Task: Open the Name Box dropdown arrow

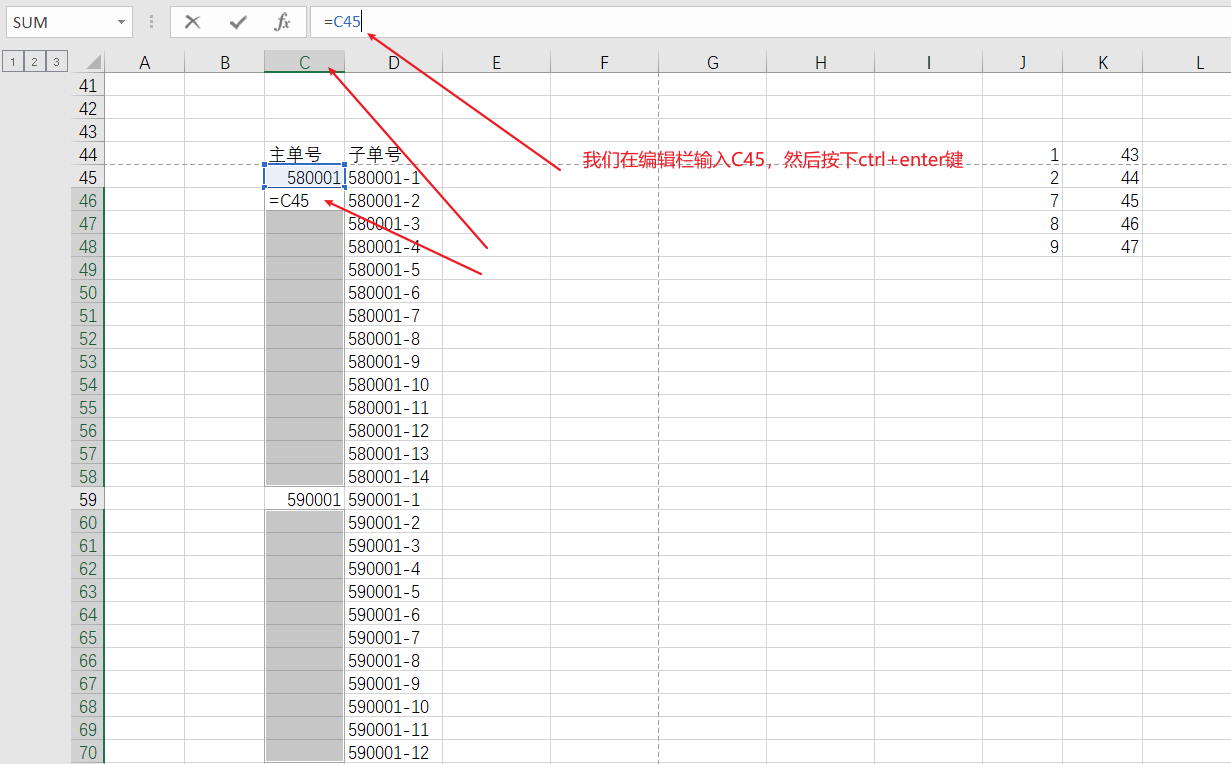Action: (x=121, y=22)
